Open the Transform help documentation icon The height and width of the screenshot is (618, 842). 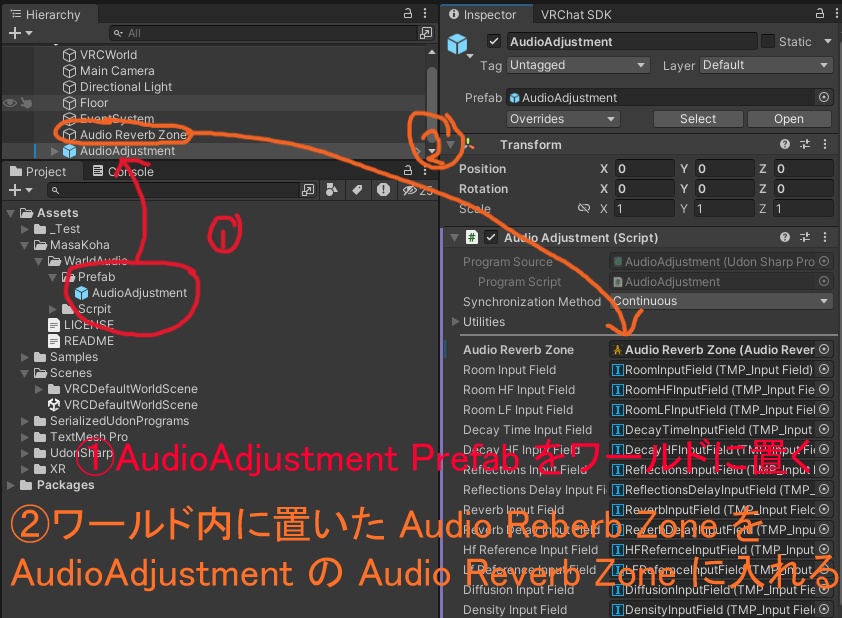pos(787,144)
